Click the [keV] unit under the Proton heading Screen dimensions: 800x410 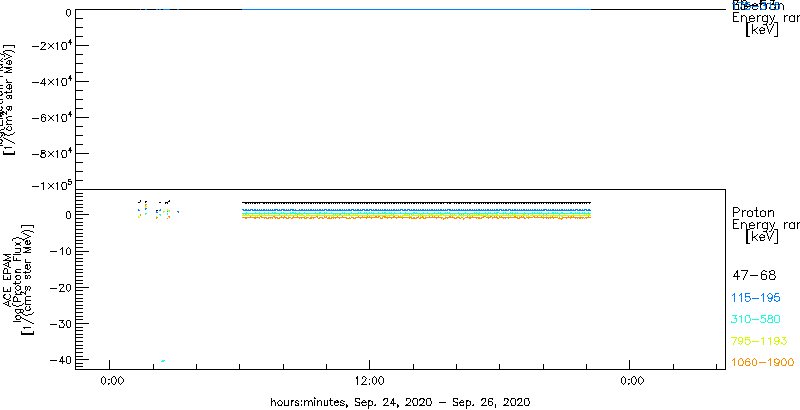(762, 237)
